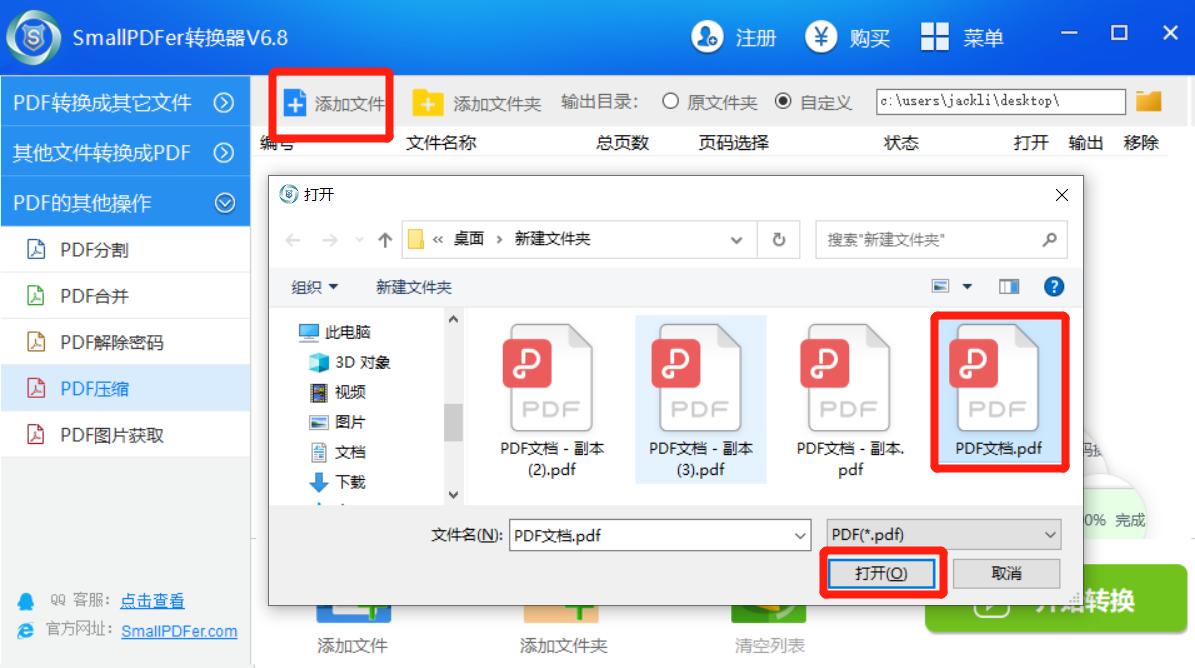The height and width of the screenshot is (668, 1195).
Task: Click the 页码选择 column header
Action: [734, 142]
